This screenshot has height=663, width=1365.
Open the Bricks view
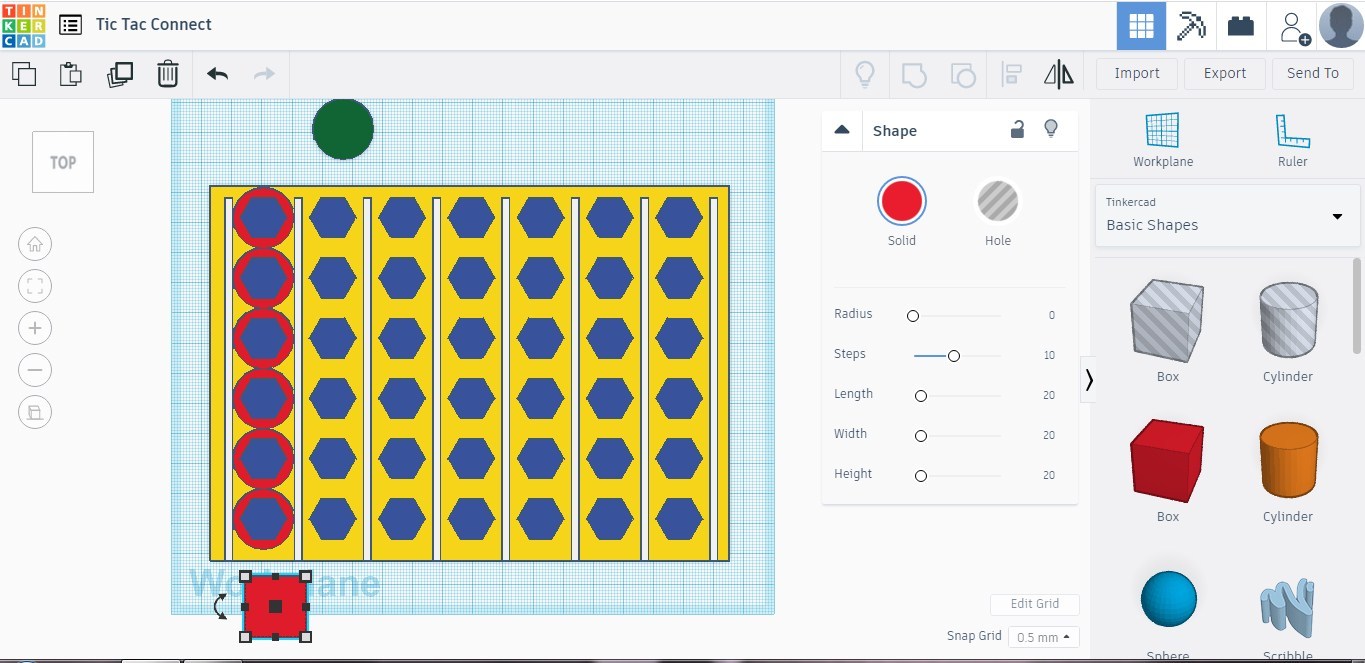(1241, 26)
